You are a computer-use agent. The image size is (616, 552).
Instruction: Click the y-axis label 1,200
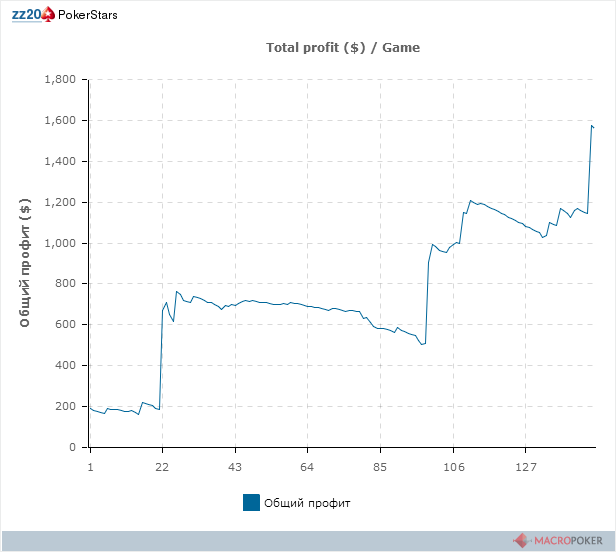(x=60, y=202)
